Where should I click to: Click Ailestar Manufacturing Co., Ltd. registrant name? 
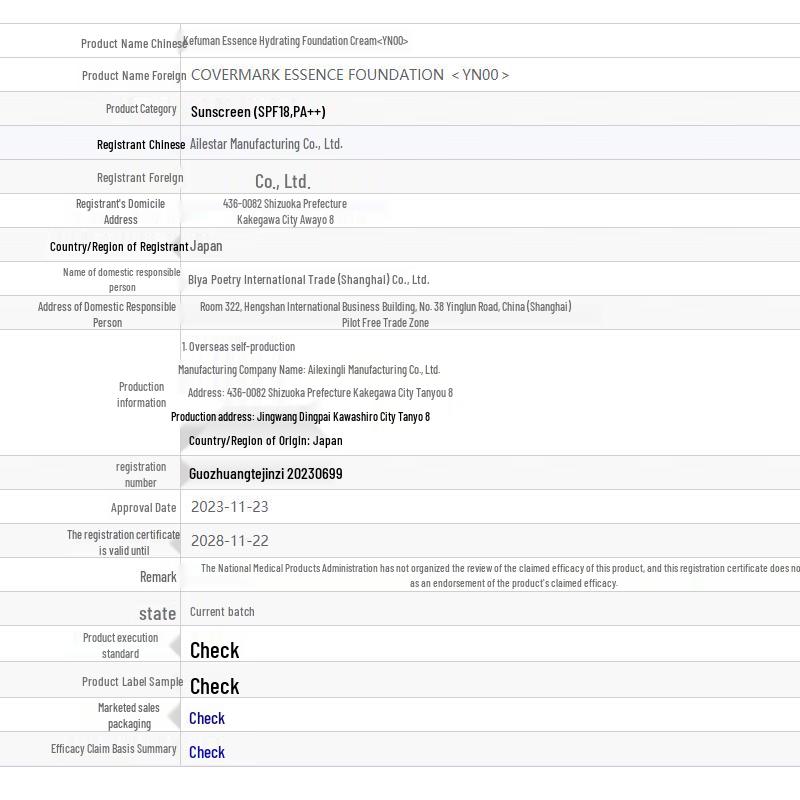[266, 144]
